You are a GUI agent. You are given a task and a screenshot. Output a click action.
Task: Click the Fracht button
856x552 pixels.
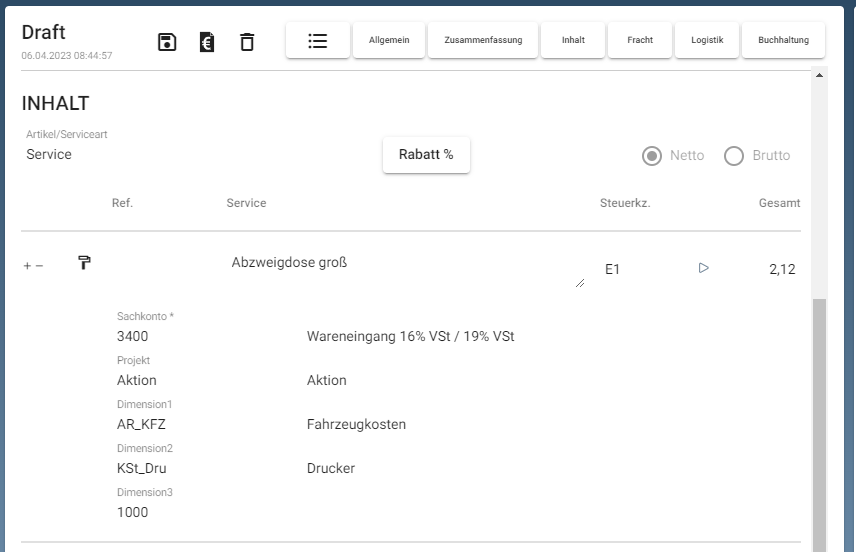pyautogui.click(x=640, y=40)
